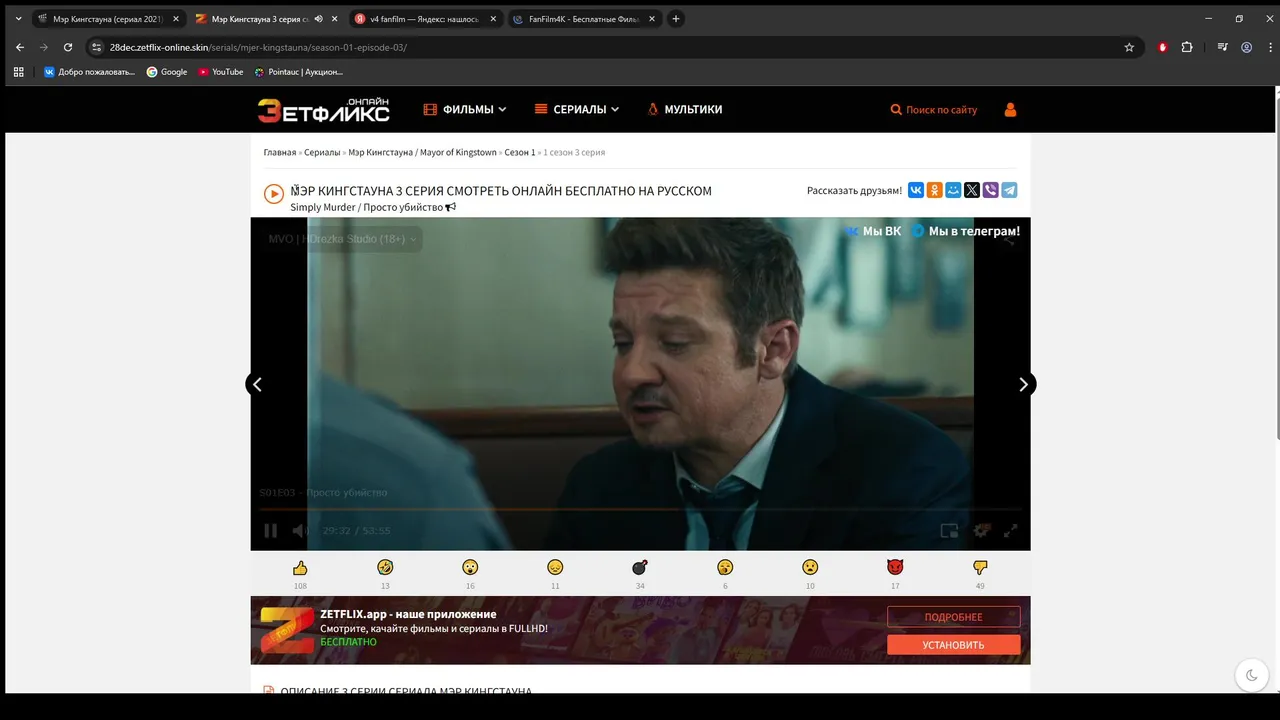This screenshot has height=720, width=1280.
Task: Open a new browser tab
Action: (676, 19)
